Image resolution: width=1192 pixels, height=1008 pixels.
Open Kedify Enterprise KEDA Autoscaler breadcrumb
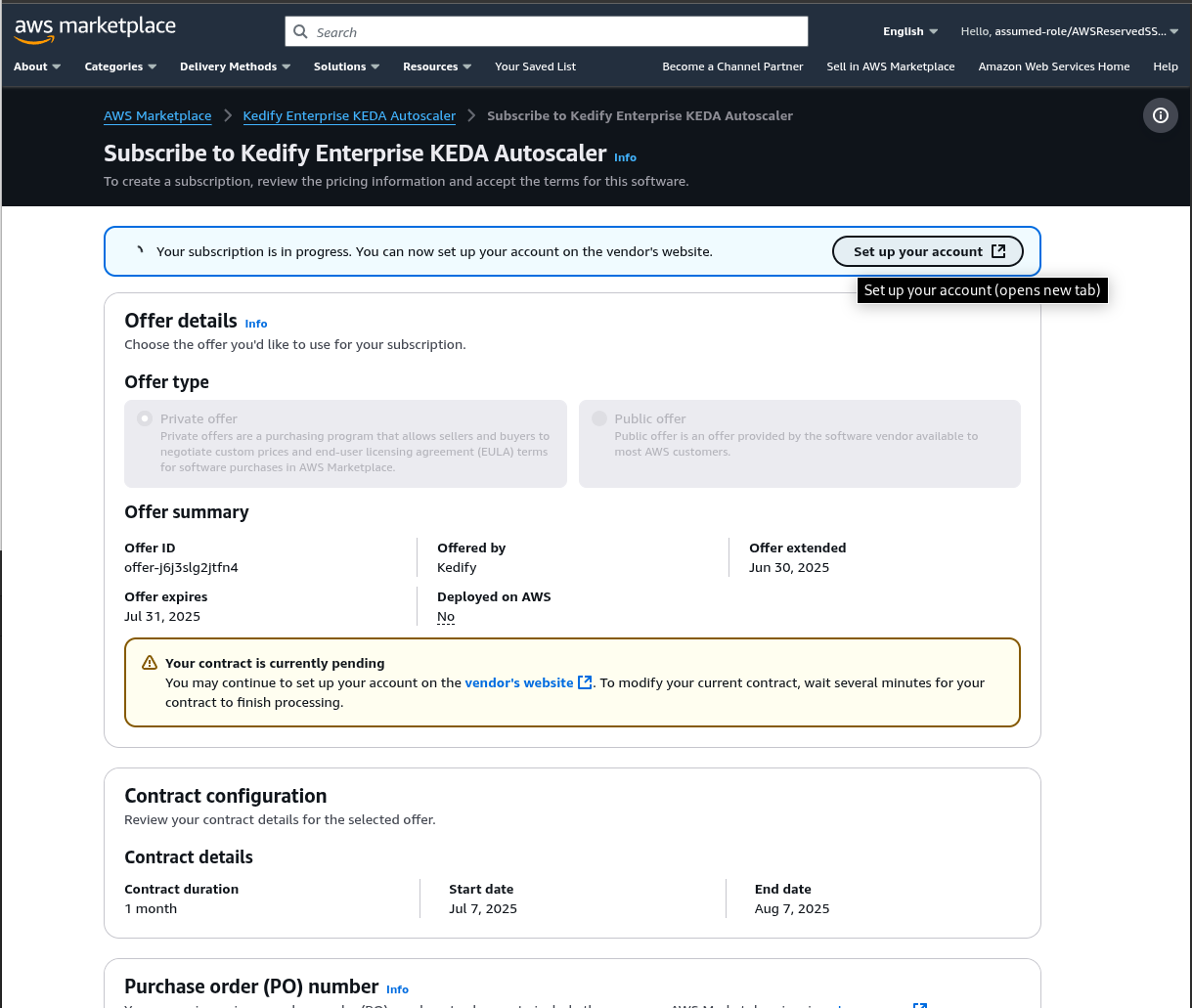(x=349, y=115)
